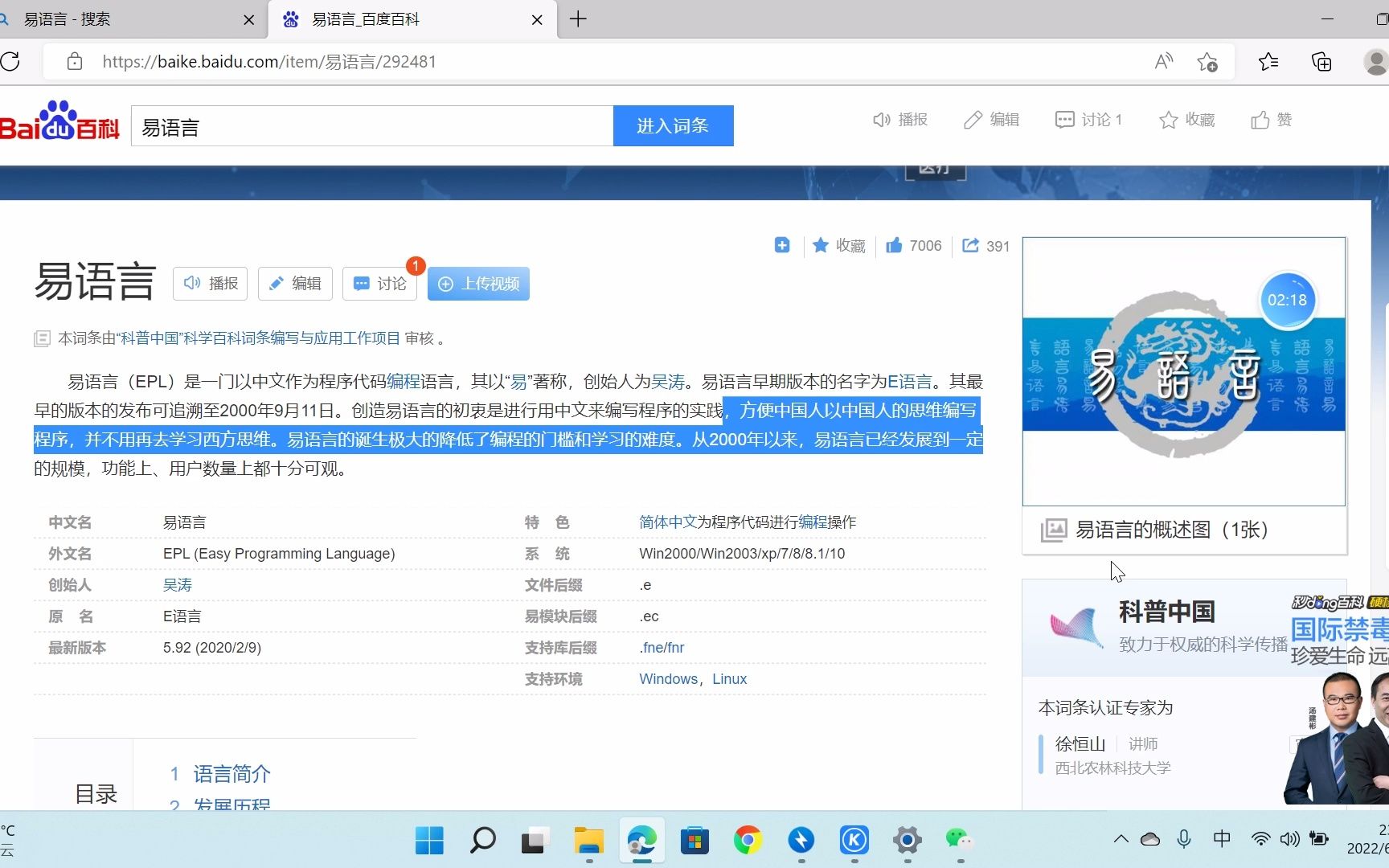The image size is (1389, 868).
Task: Open the 吴涛 link in the intro paragraph
Action: pos(668,382)
